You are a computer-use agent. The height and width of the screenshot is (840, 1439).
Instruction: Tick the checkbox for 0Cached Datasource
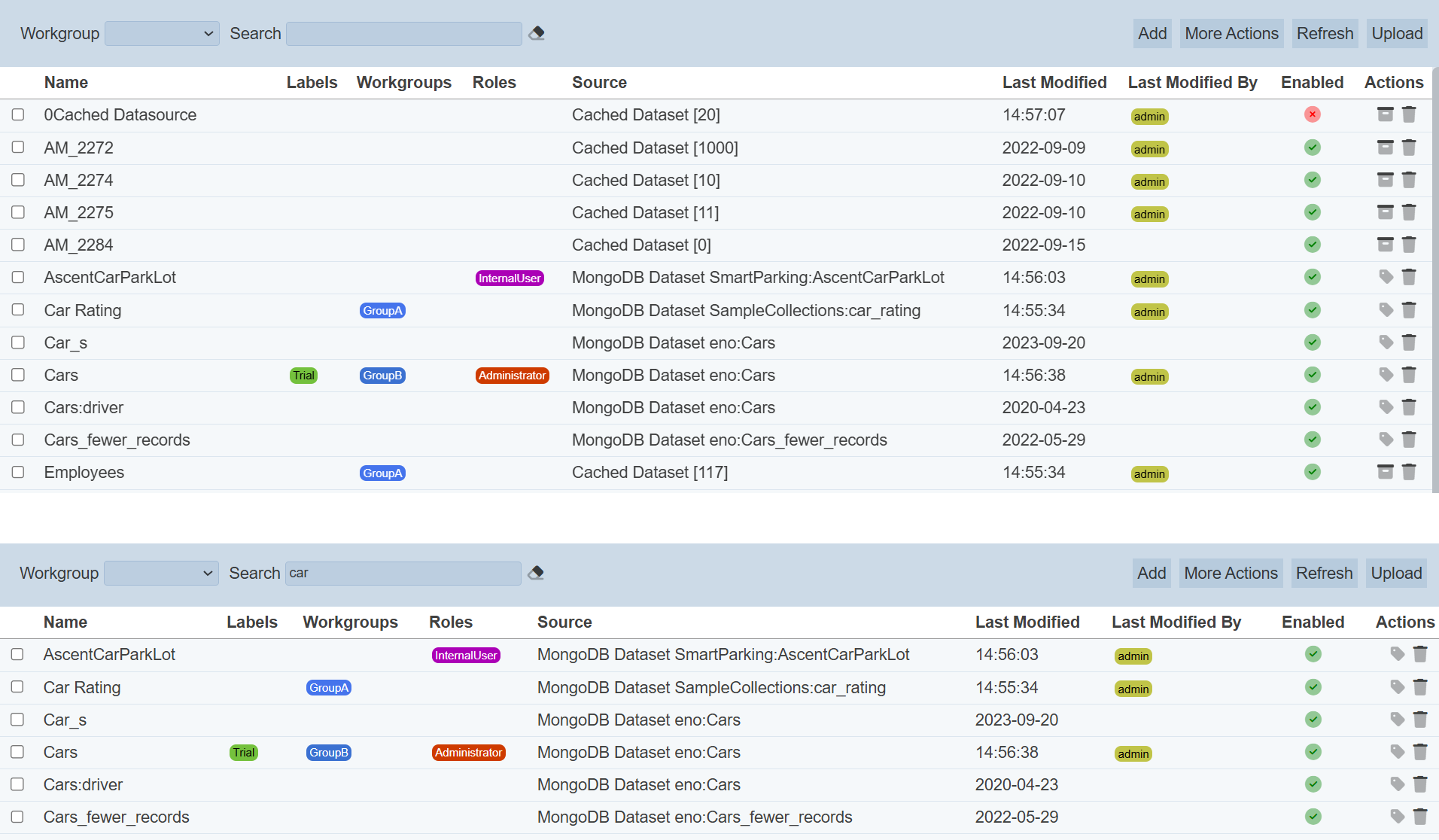click(x=18, y=114)
